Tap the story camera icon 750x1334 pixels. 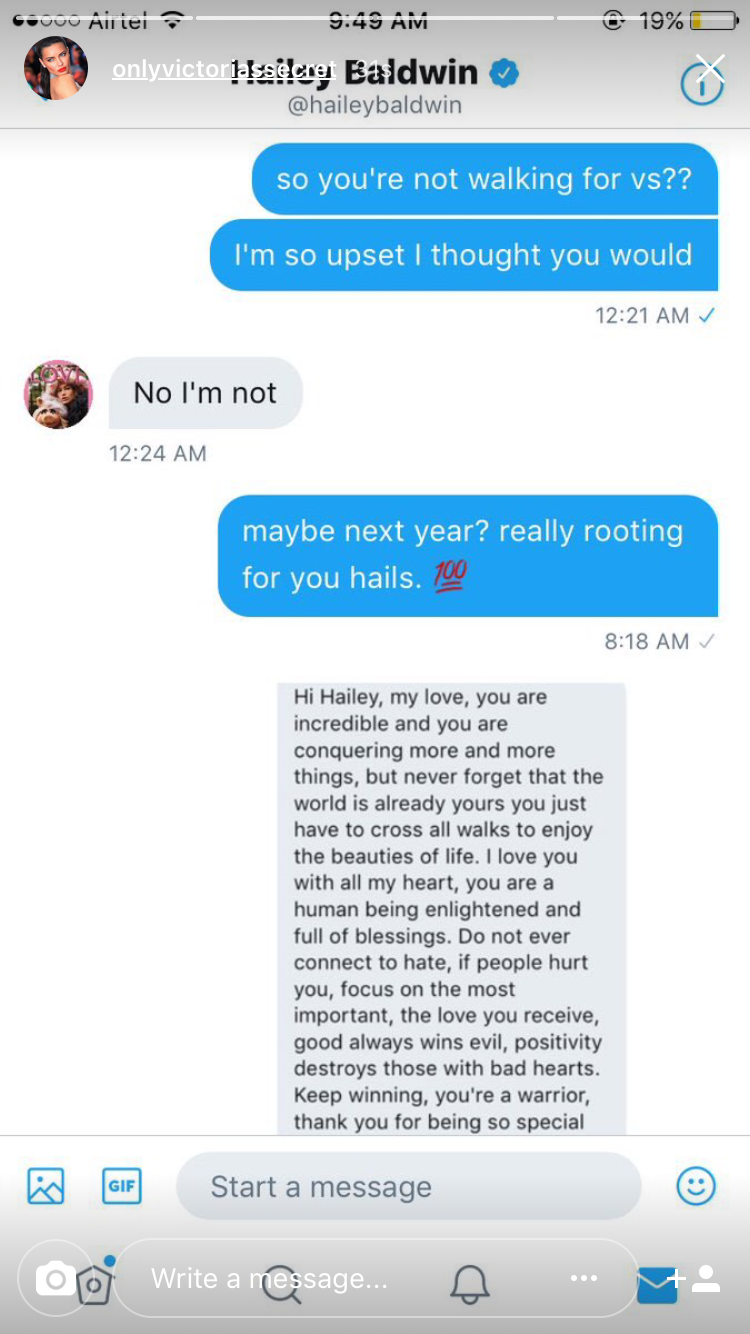coord(56,1278)
